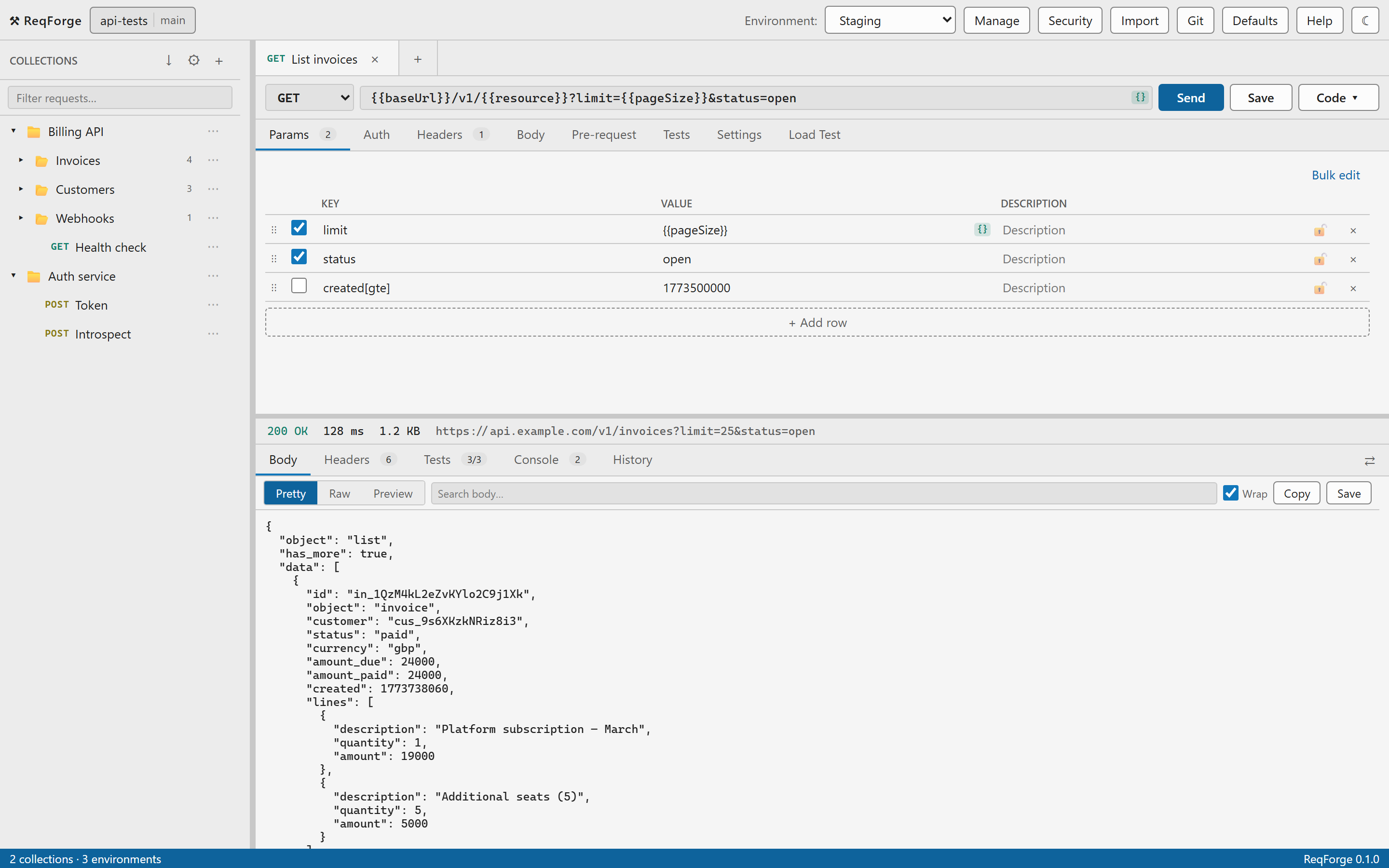Open a new request tab
Image resolution: width=1389 pixels, height=868 pixels.
click(418, 58)
